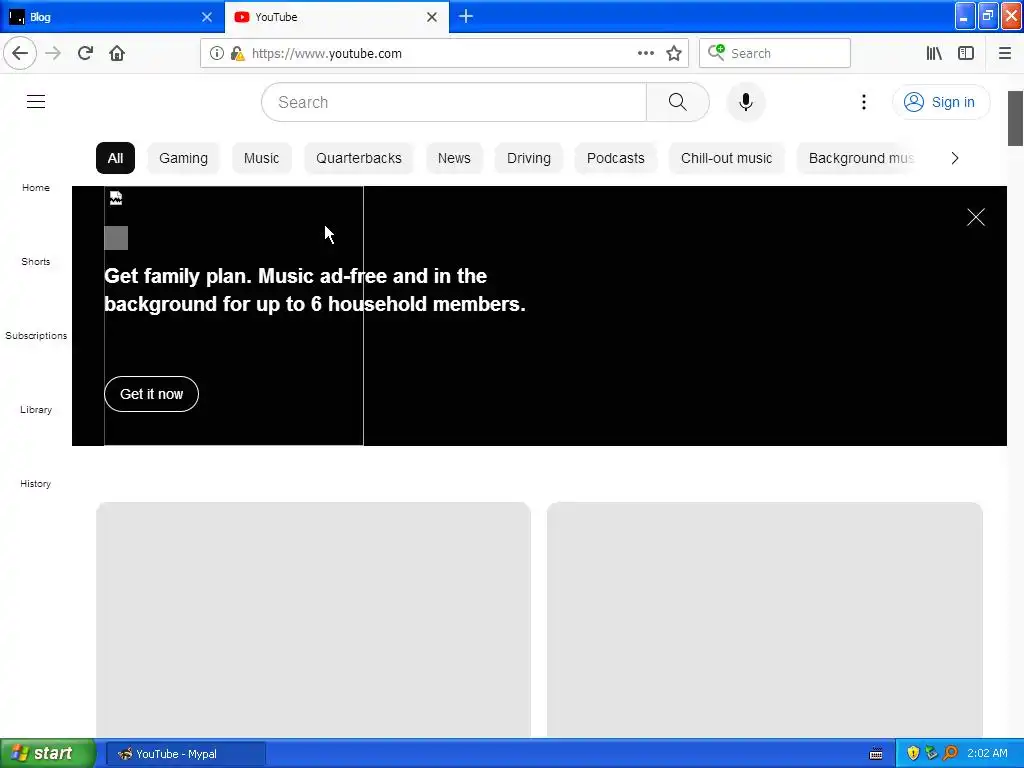Click Get it now button

[152, 394]
